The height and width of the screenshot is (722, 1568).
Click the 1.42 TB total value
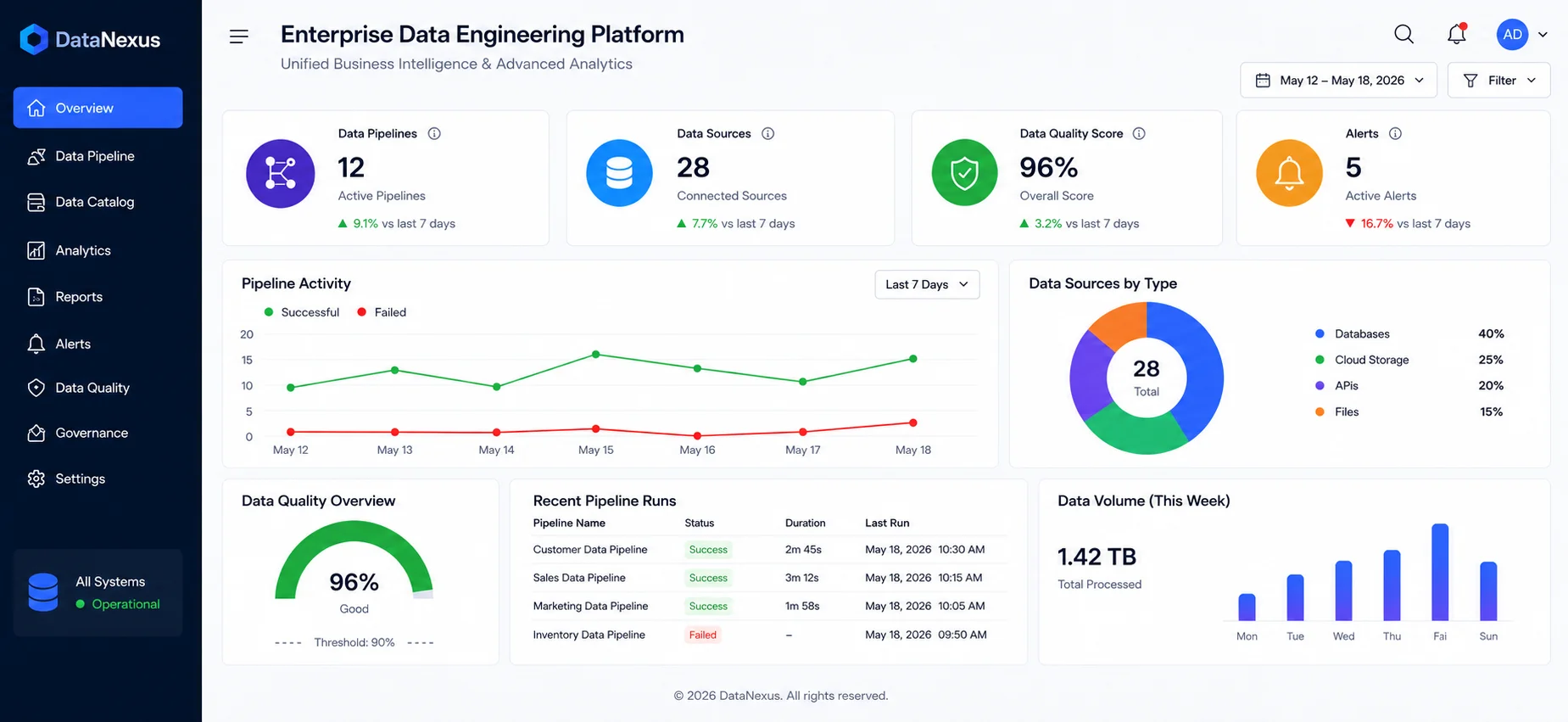pos(1096,557)
